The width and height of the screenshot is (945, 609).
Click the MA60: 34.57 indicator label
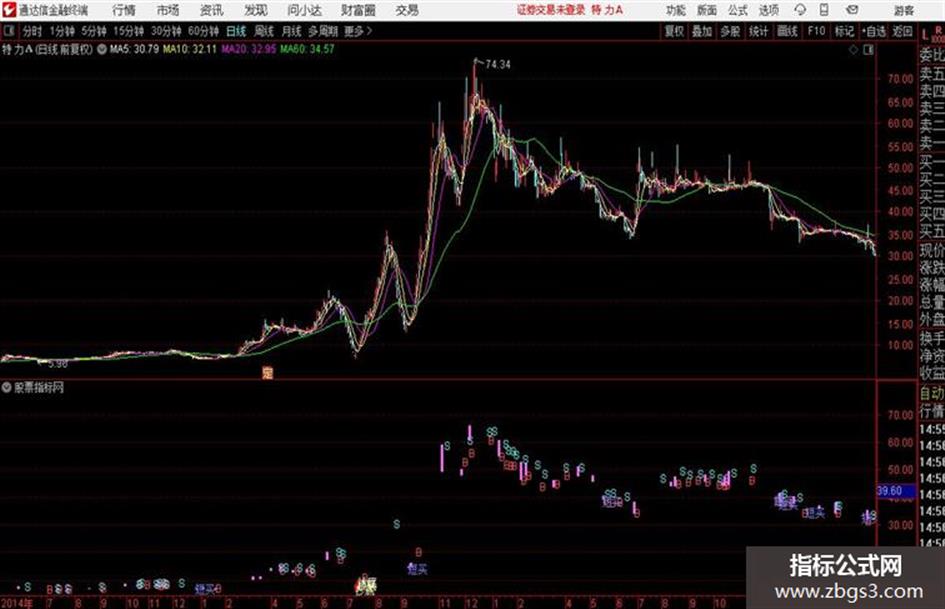click(307, 49)
